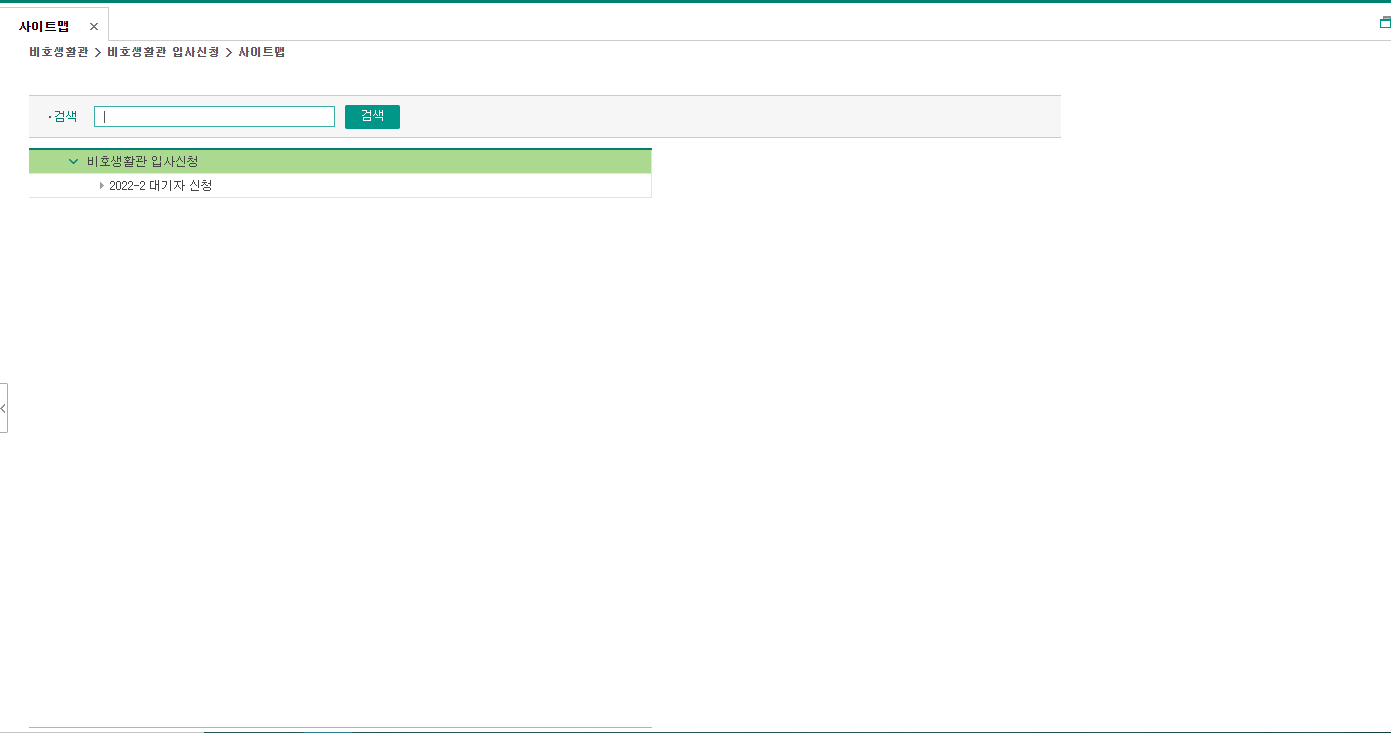
Task: Select the 사이트맵 tab
Action: pyautogui.click(x=44, y=27)
